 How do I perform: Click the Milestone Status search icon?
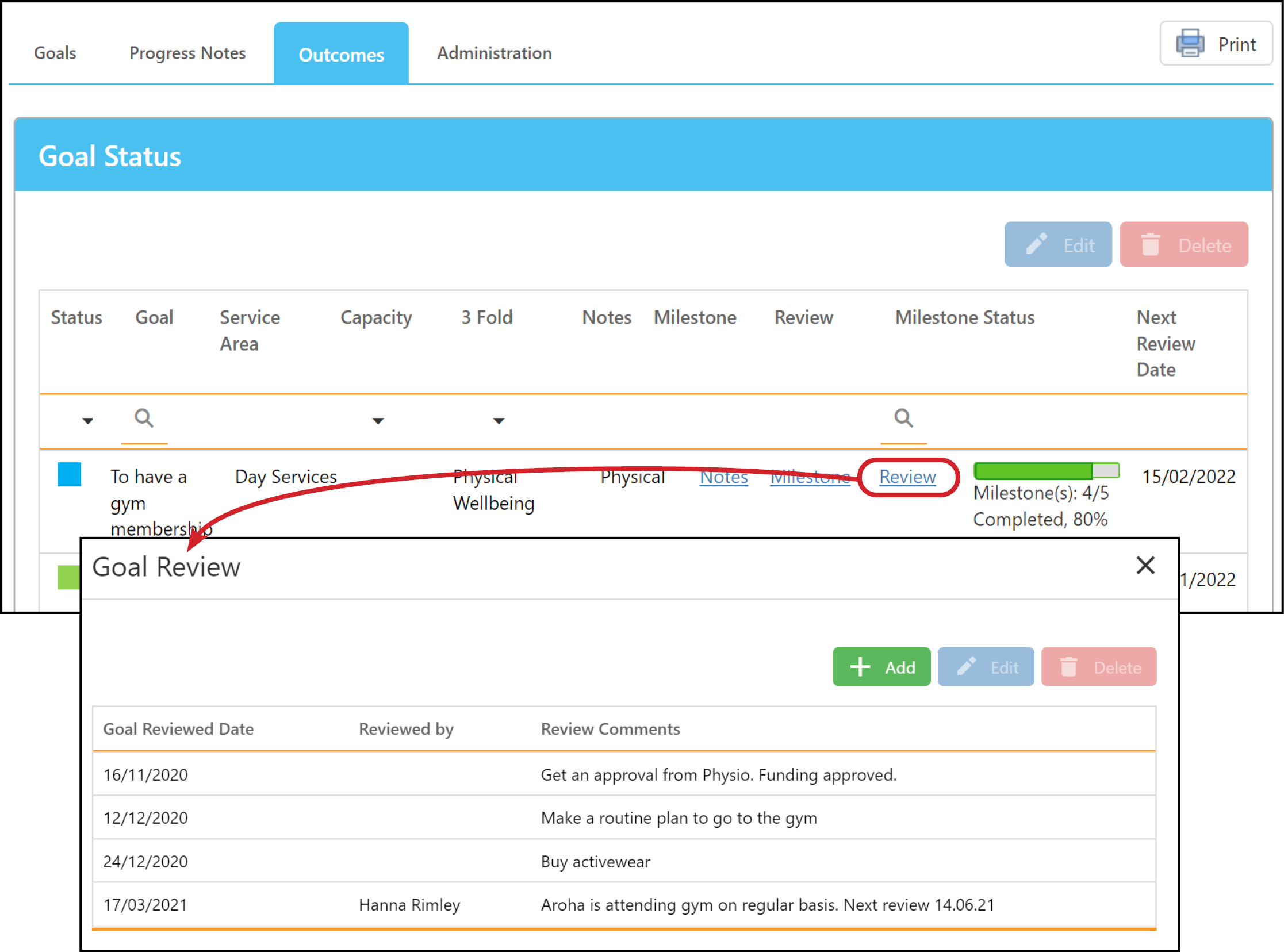904,418
